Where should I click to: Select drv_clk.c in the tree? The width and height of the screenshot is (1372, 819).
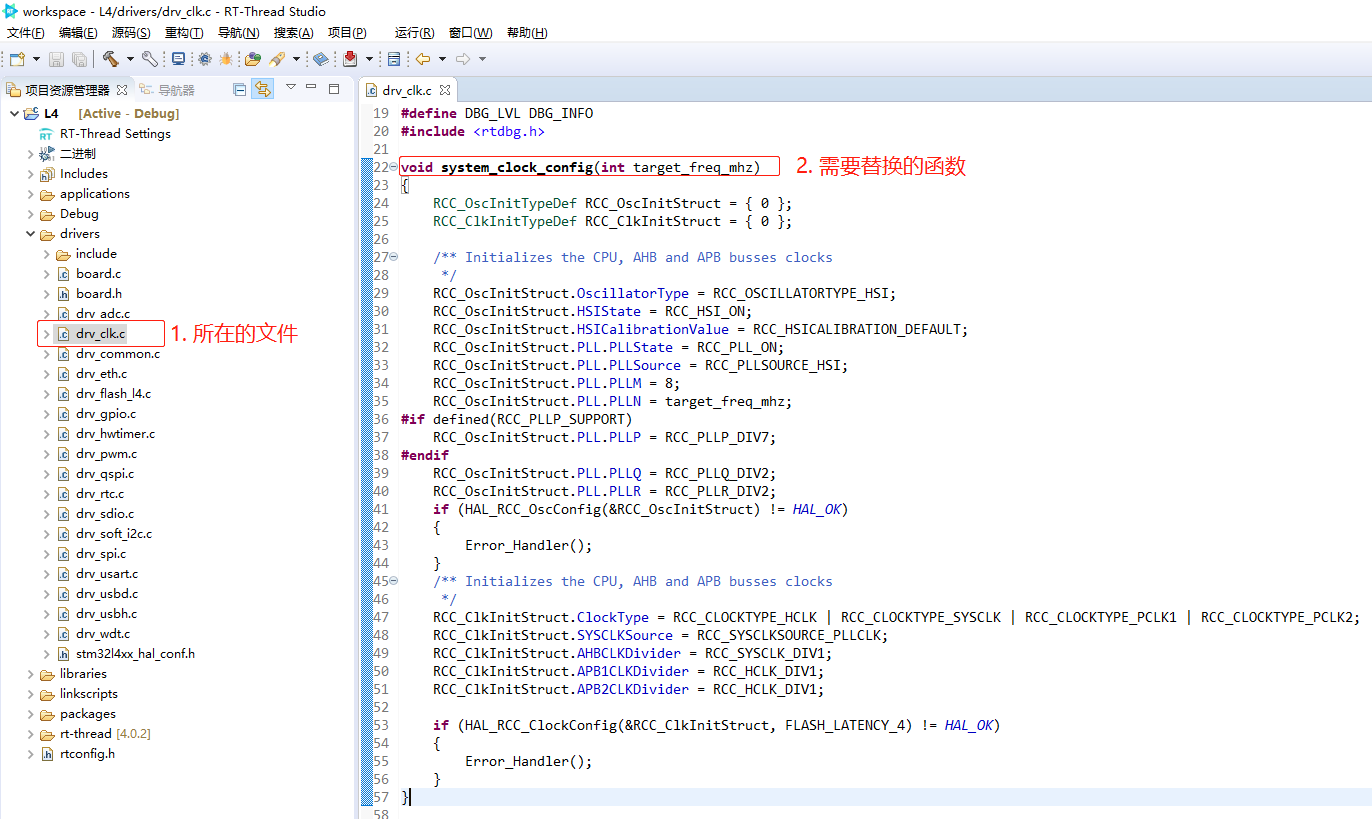[x=100, y=334]
